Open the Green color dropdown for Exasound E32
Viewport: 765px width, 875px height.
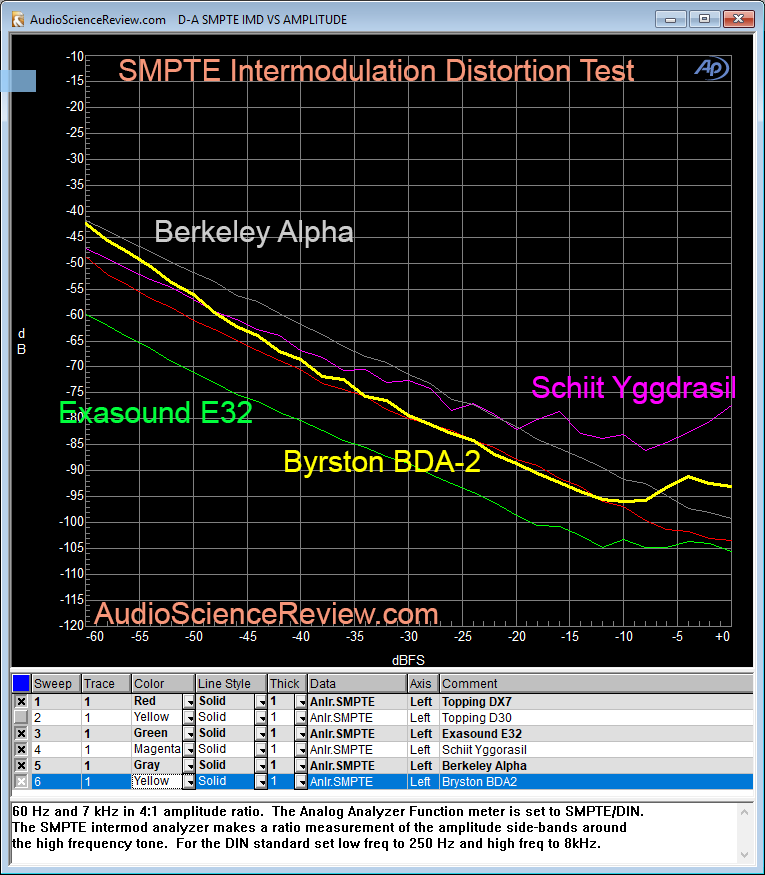pos(189,733)
